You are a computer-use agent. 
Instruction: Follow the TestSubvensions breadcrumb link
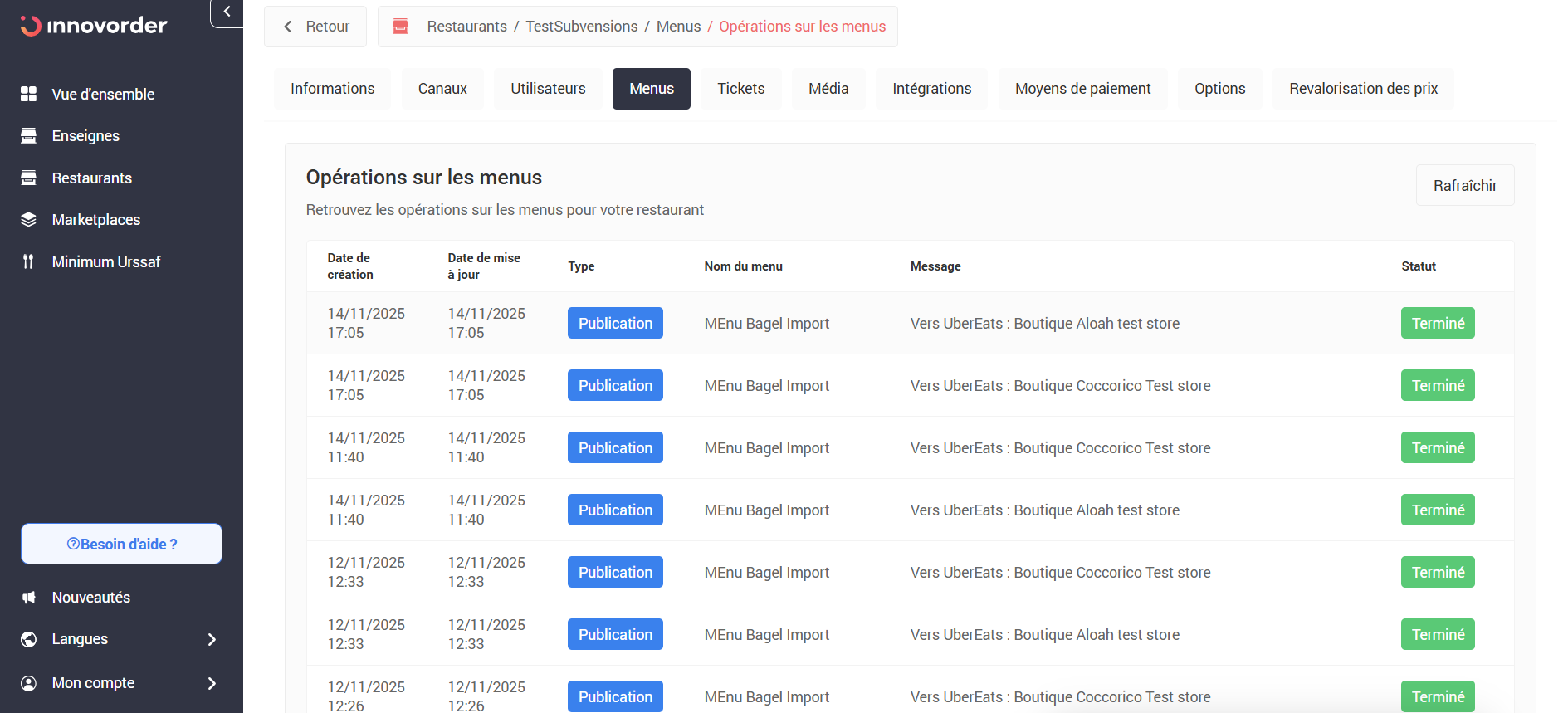pyautogui.click(x=581, y=27)
